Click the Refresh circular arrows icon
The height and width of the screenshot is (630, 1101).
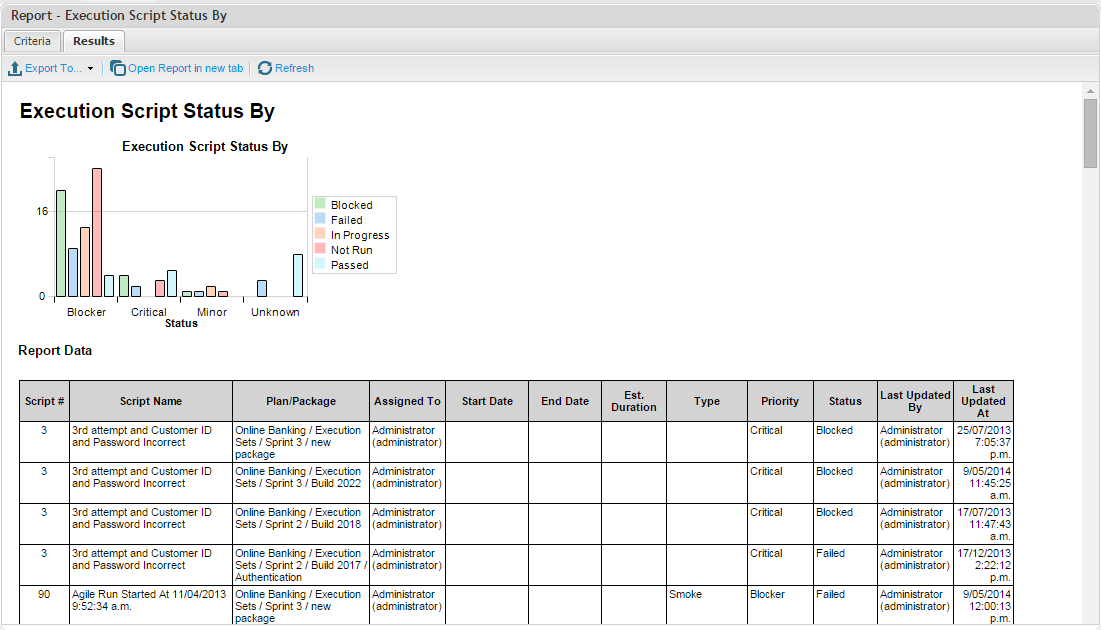pyautogui.click(x=265, y=68)
